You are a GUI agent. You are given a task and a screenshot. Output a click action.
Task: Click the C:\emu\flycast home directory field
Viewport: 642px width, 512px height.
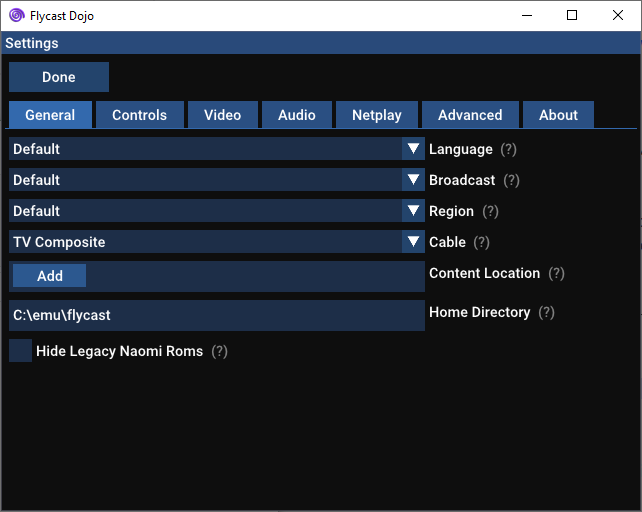[217, 315]
